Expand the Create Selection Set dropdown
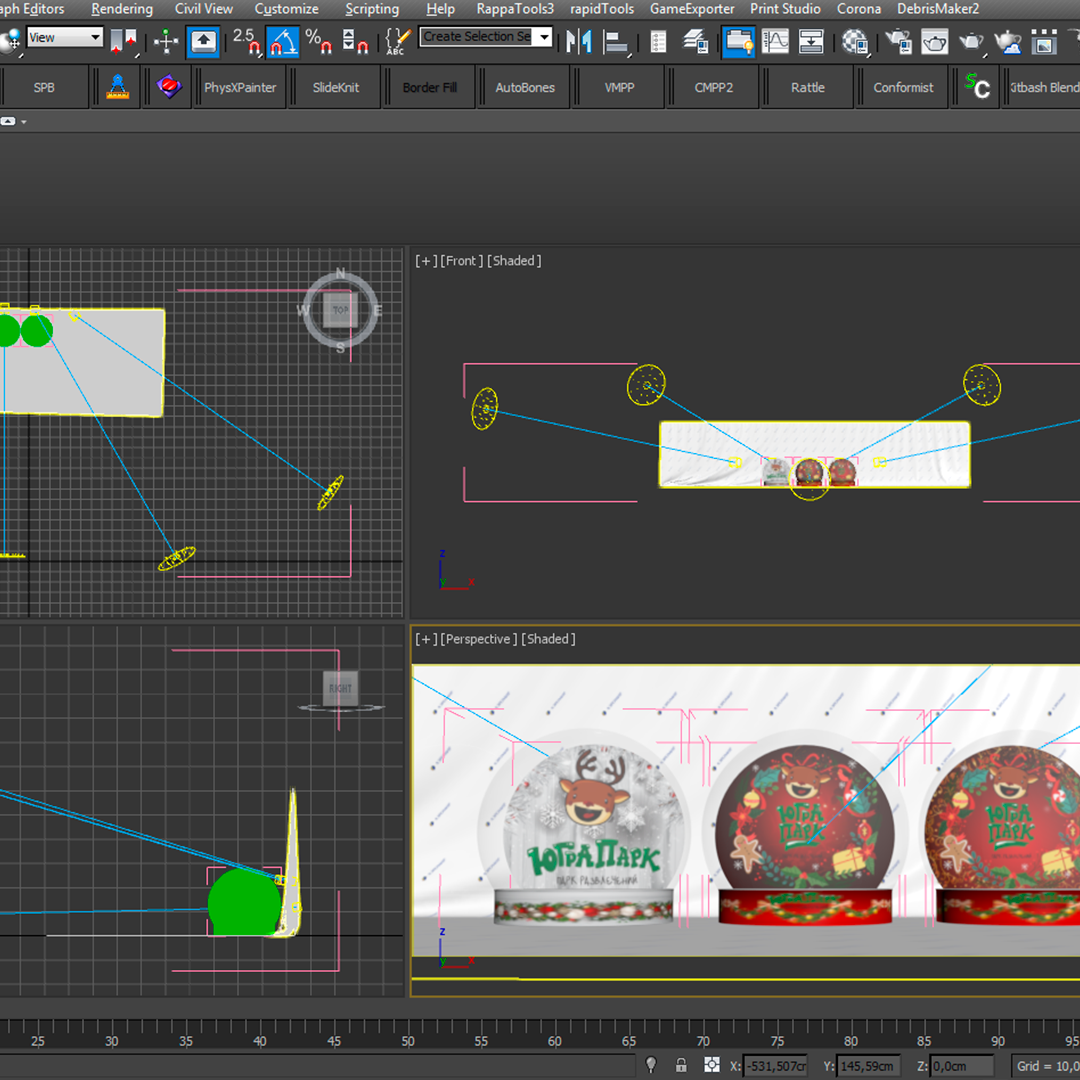This screenshot has height=1080, width=1080. pyautogui.click(x=545, y=37)
